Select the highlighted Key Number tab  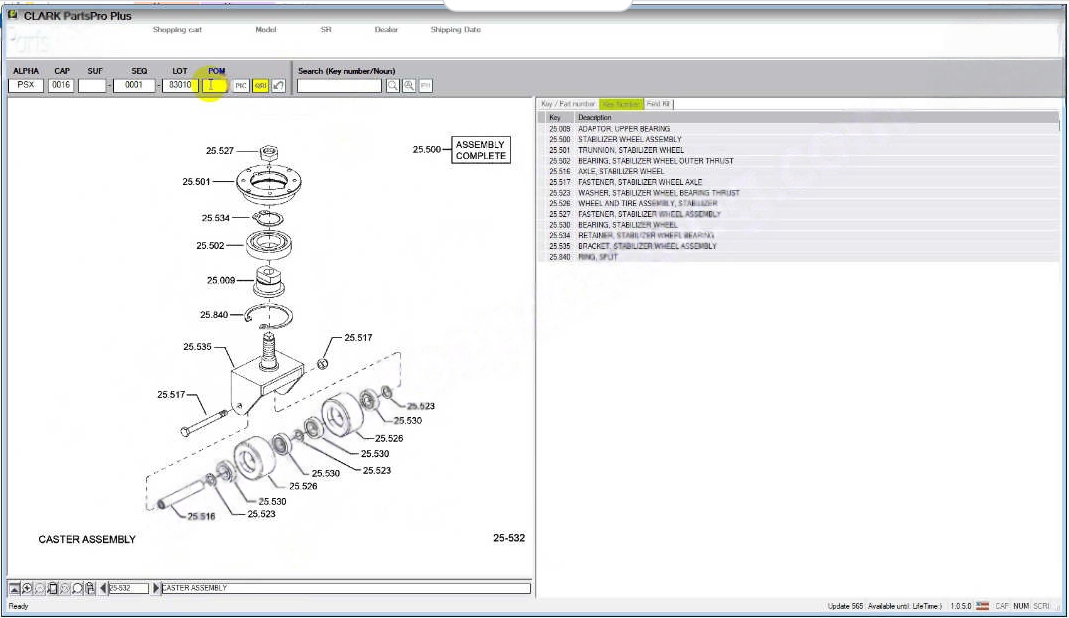click(x=620, y=104)
